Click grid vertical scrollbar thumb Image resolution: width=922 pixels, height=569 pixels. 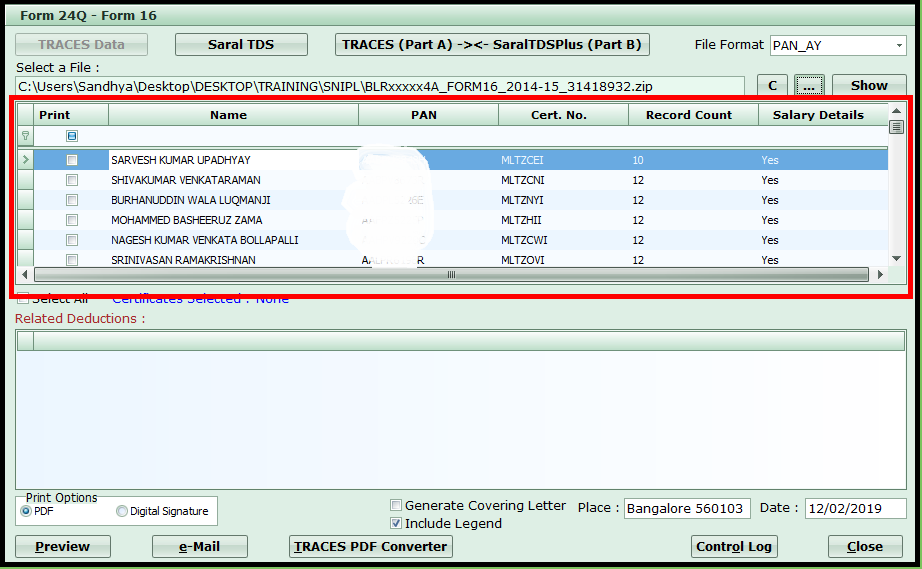(896, 126)
